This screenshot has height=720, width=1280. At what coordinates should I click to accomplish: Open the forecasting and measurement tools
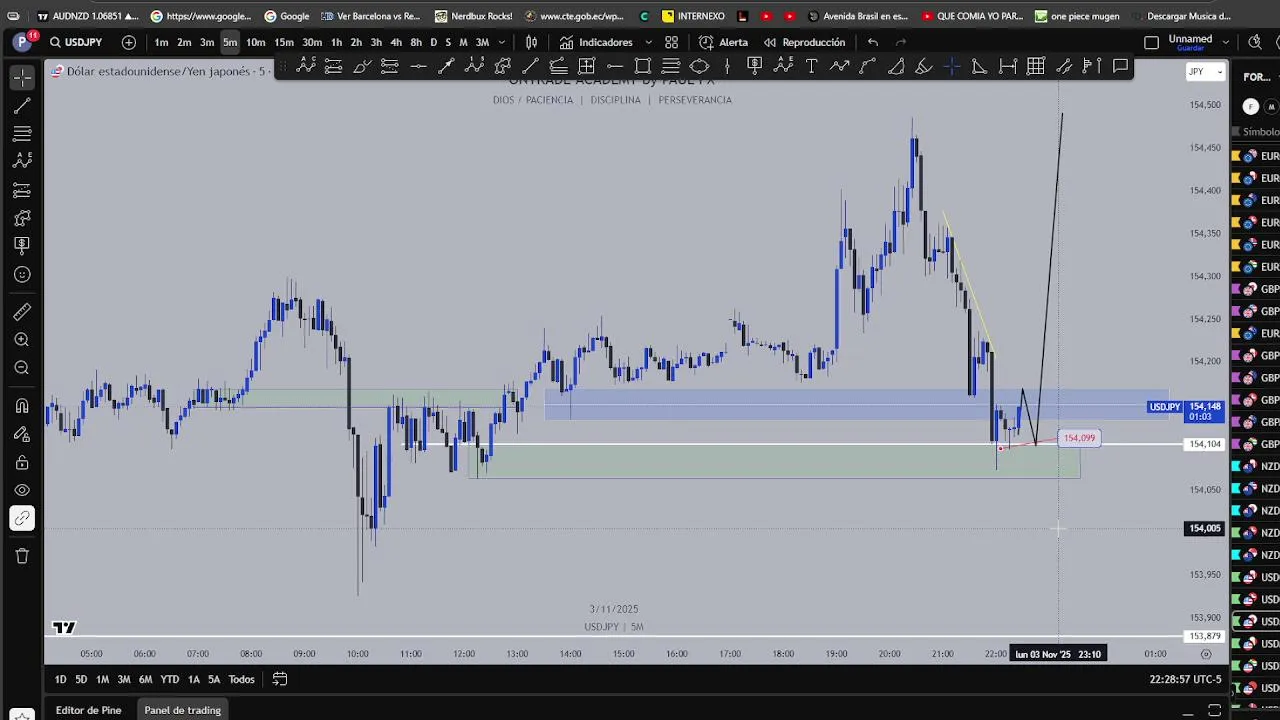click(x=22, y=189)
